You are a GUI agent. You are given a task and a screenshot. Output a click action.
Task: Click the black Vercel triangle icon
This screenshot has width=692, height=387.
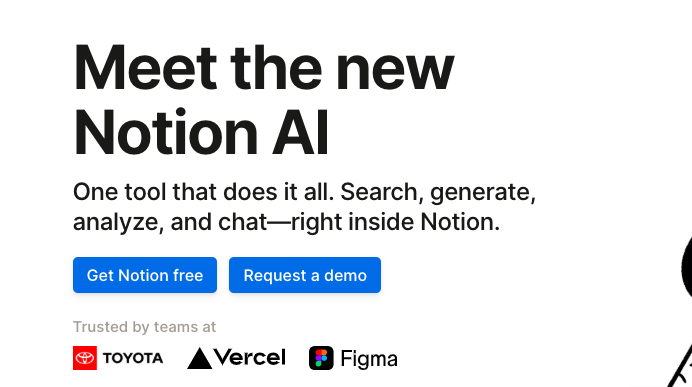click(199, 358)
